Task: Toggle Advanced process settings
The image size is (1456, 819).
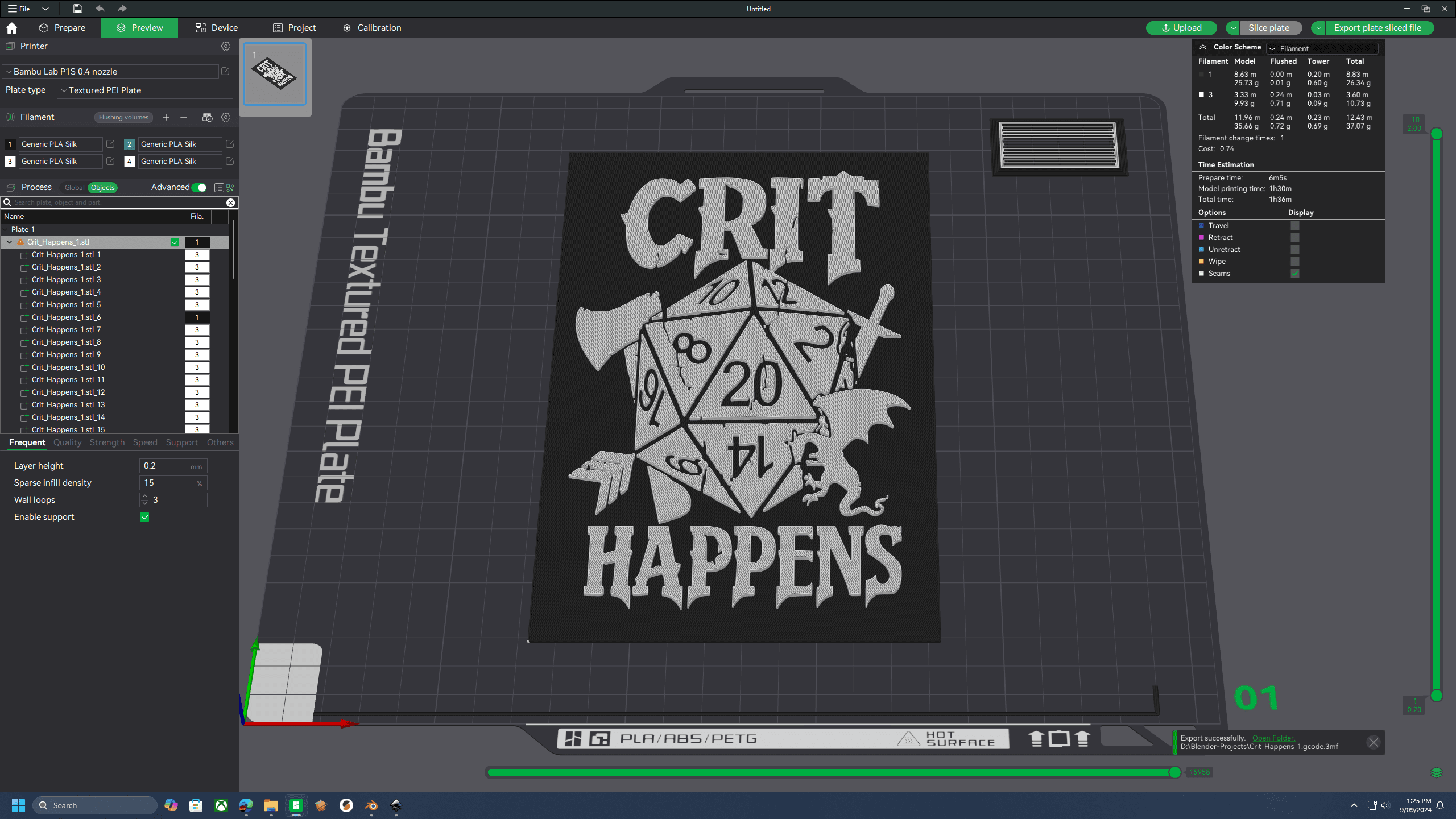Action: tap(200, 187)
